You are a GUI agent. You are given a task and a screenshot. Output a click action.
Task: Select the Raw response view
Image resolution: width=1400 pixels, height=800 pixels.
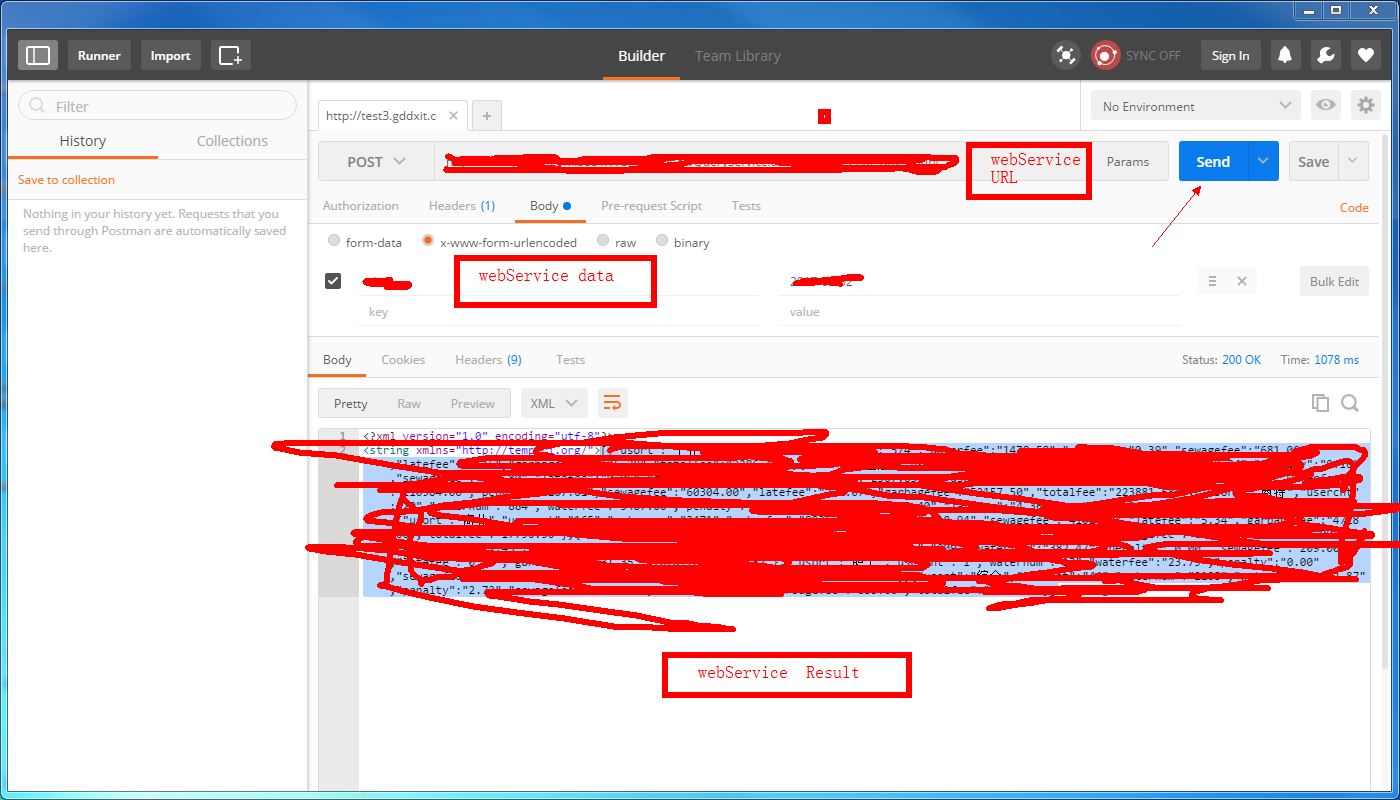pos(409,403)
